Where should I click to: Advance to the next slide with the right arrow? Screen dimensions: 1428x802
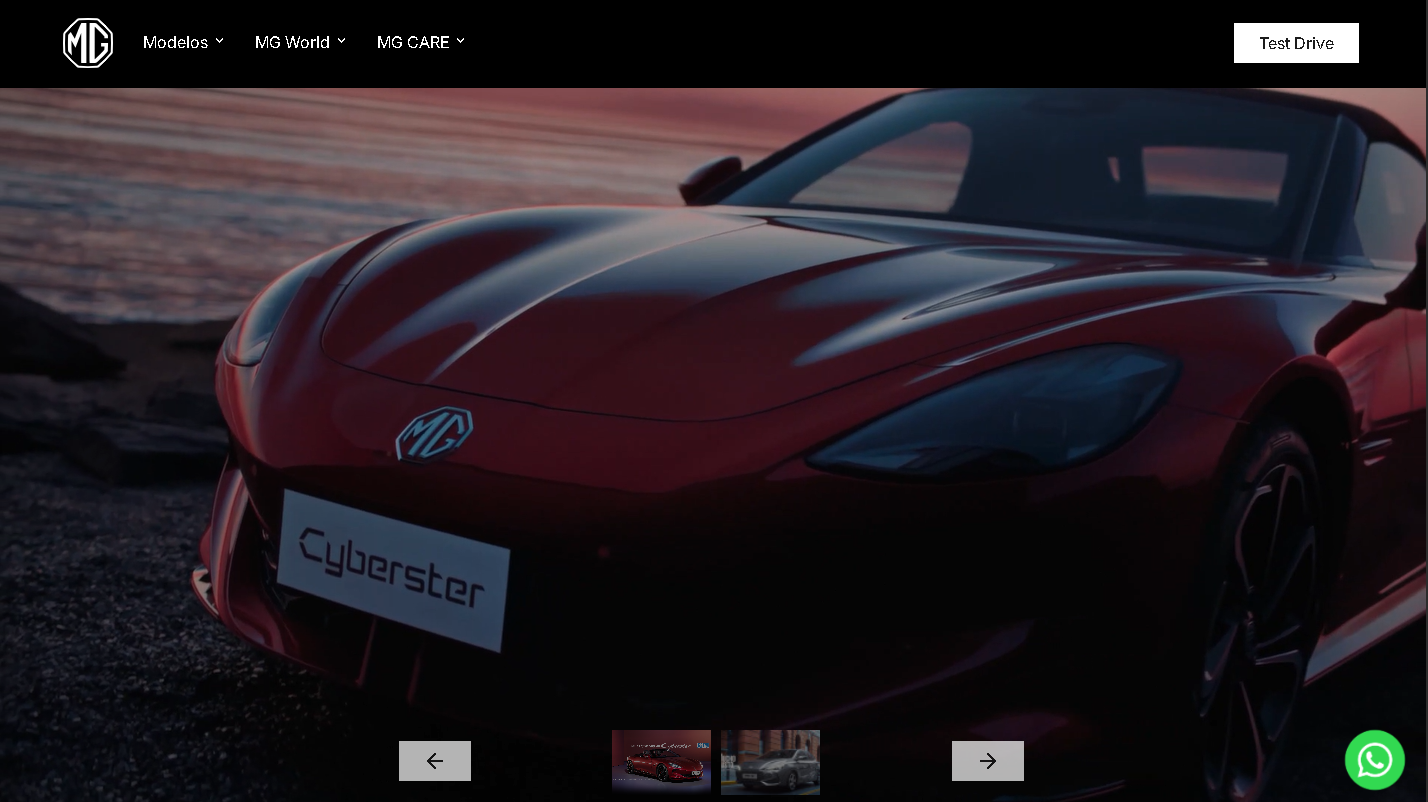pos(988,761)
